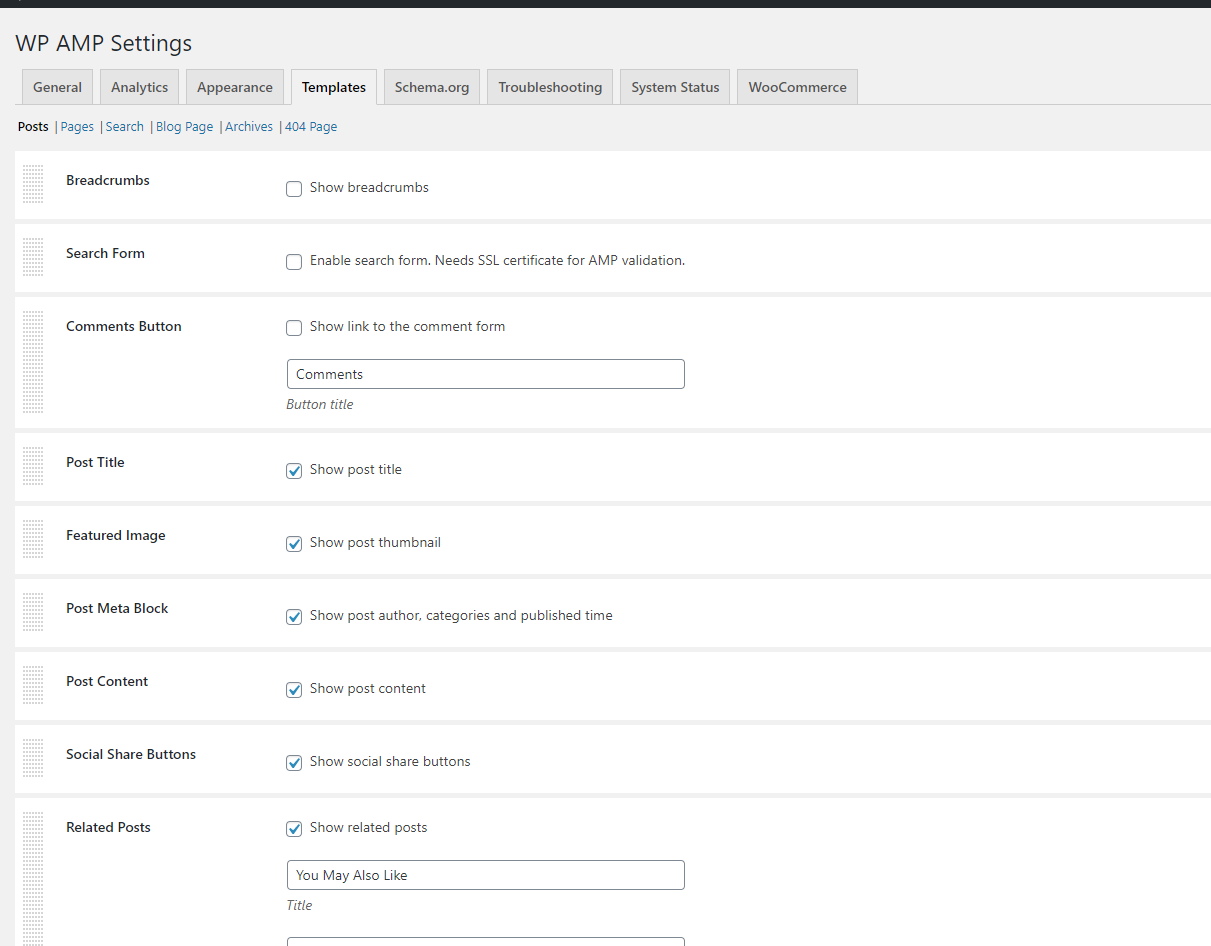The width and height of the screenshot is (1211, 946).
Task: Click the Search Form row label
Action: click(x=105, y=253)
